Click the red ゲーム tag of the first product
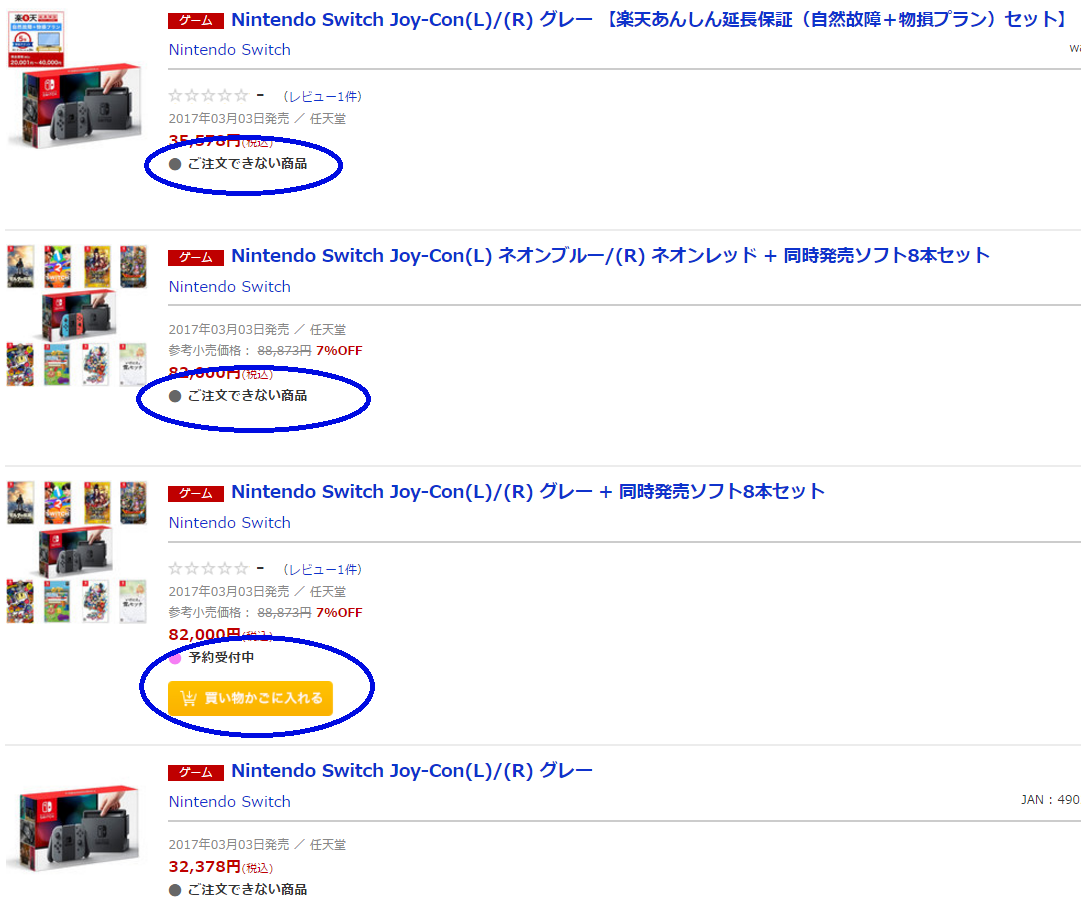 [x=196, y=21]
